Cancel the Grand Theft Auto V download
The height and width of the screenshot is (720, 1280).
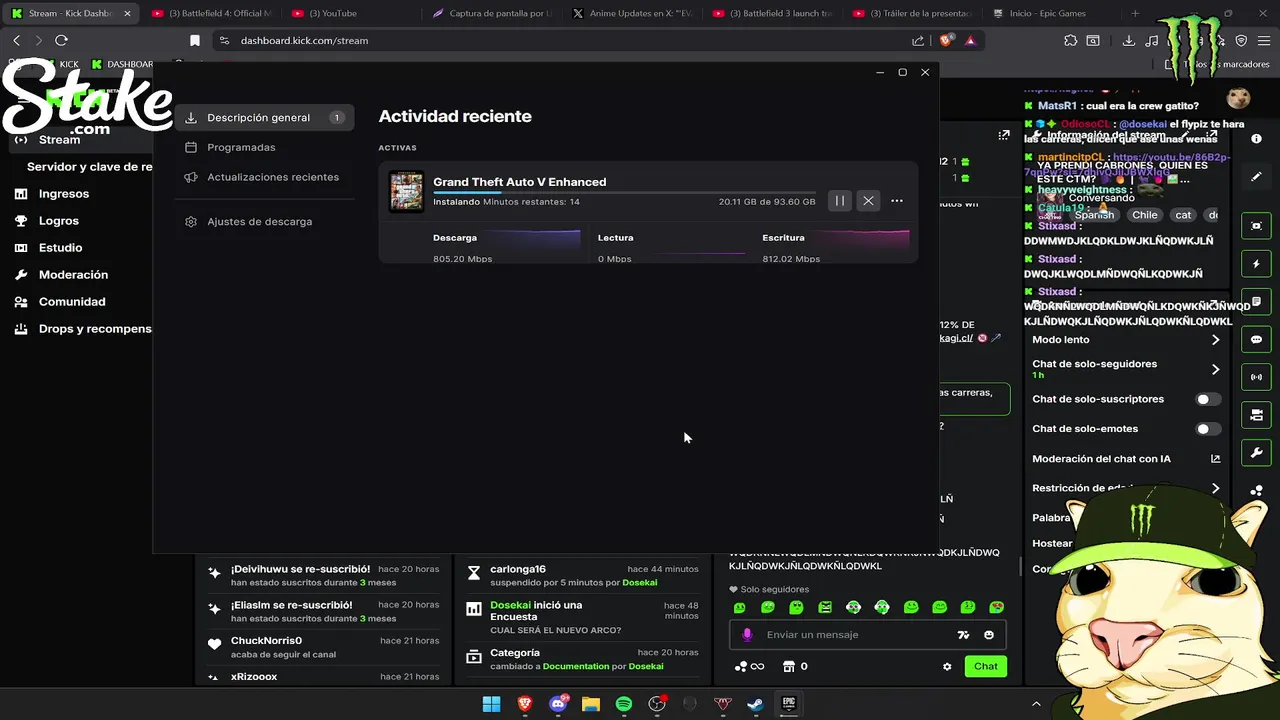(x=868, y=201)
